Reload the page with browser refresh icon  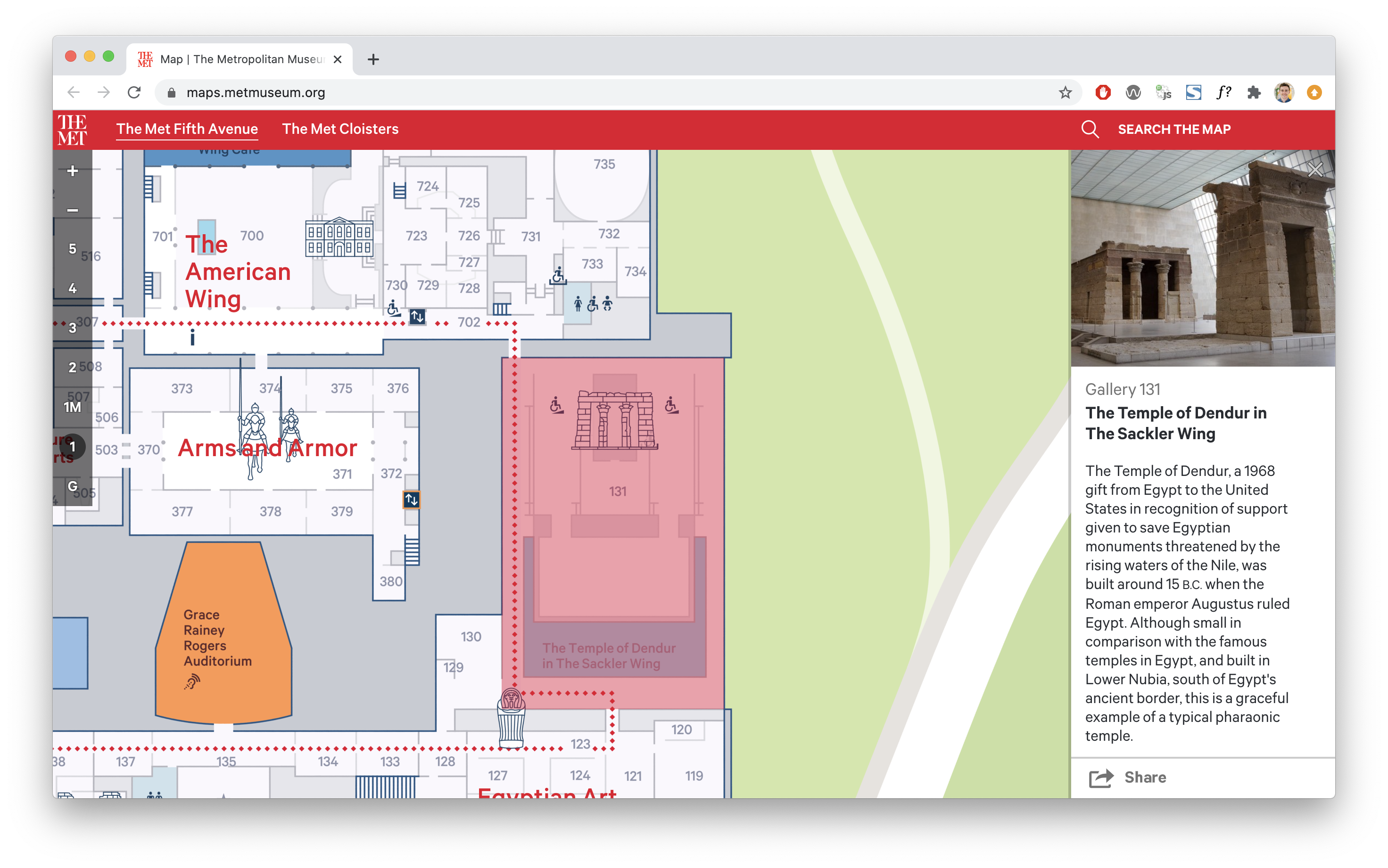pyautogui.click(x=134, y=92)
